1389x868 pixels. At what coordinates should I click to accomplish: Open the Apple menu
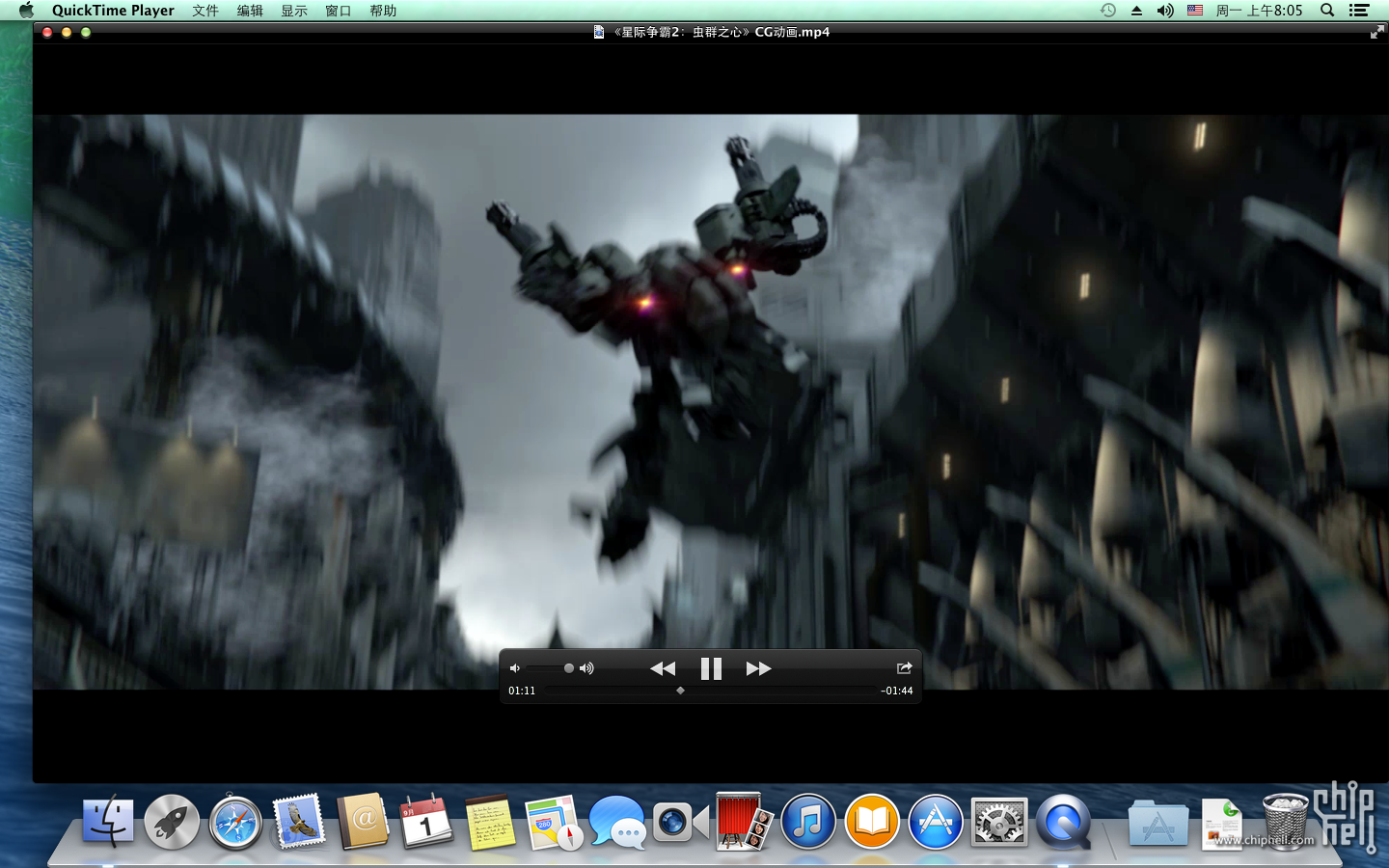pos(26,10)
